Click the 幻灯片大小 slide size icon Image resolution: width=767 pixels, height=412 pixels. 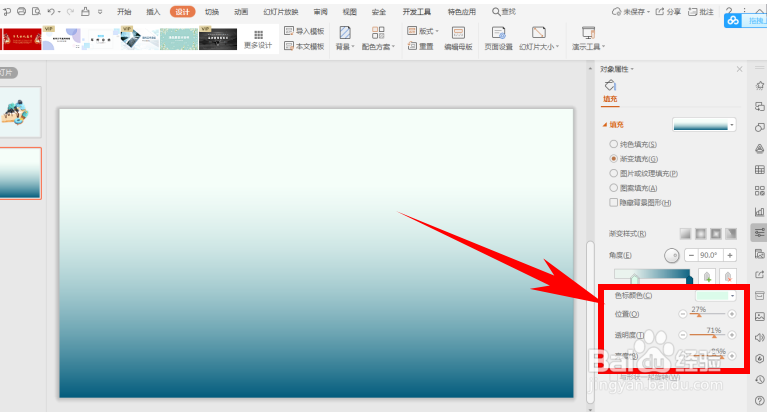pyautogui.click(x=539, y=33)
